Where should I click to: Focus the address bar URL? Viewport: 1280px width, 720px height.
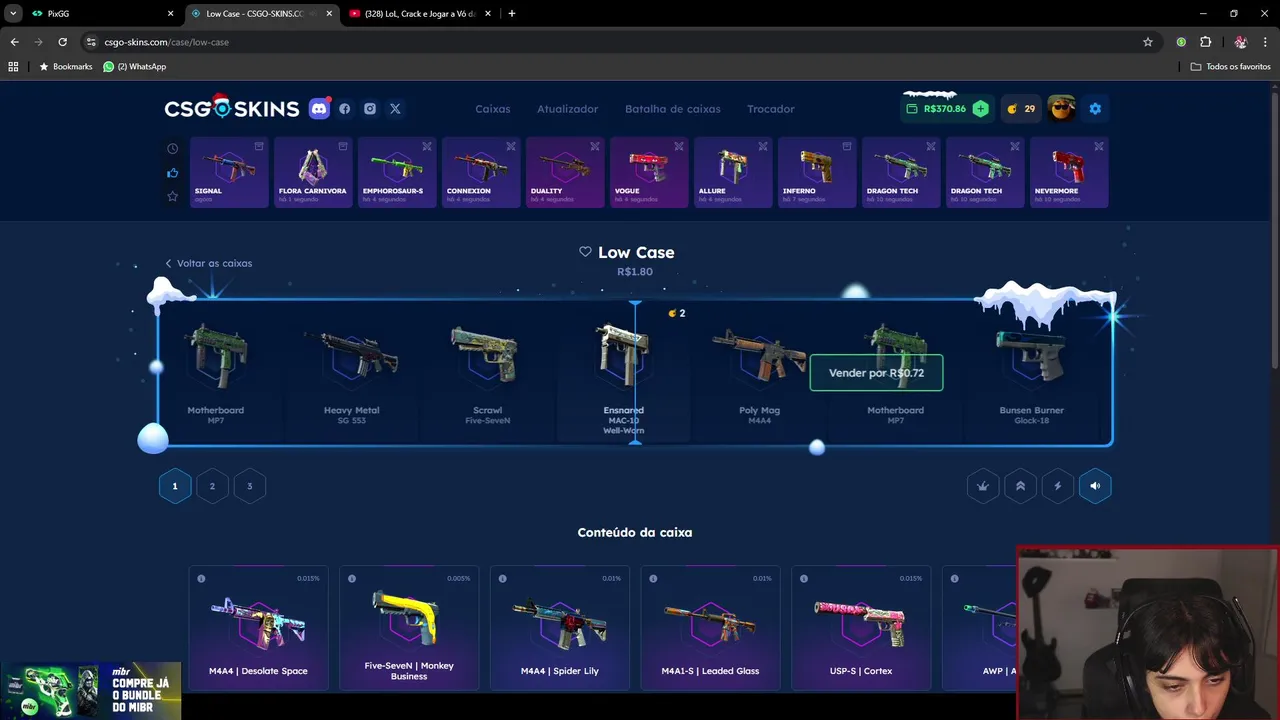coord(620,42)
